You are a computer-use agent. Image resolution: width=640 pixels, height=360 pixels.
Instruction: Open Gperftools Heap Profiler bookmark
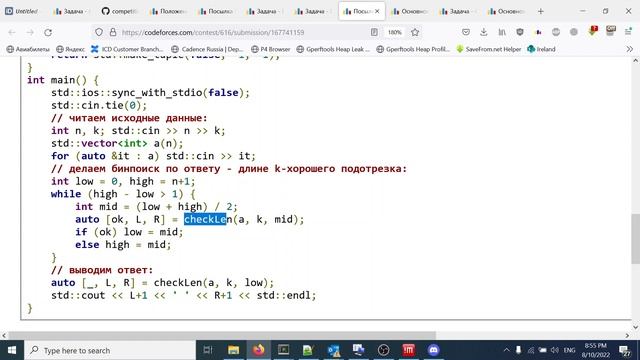pyautogui.click(x=413, y=49)
